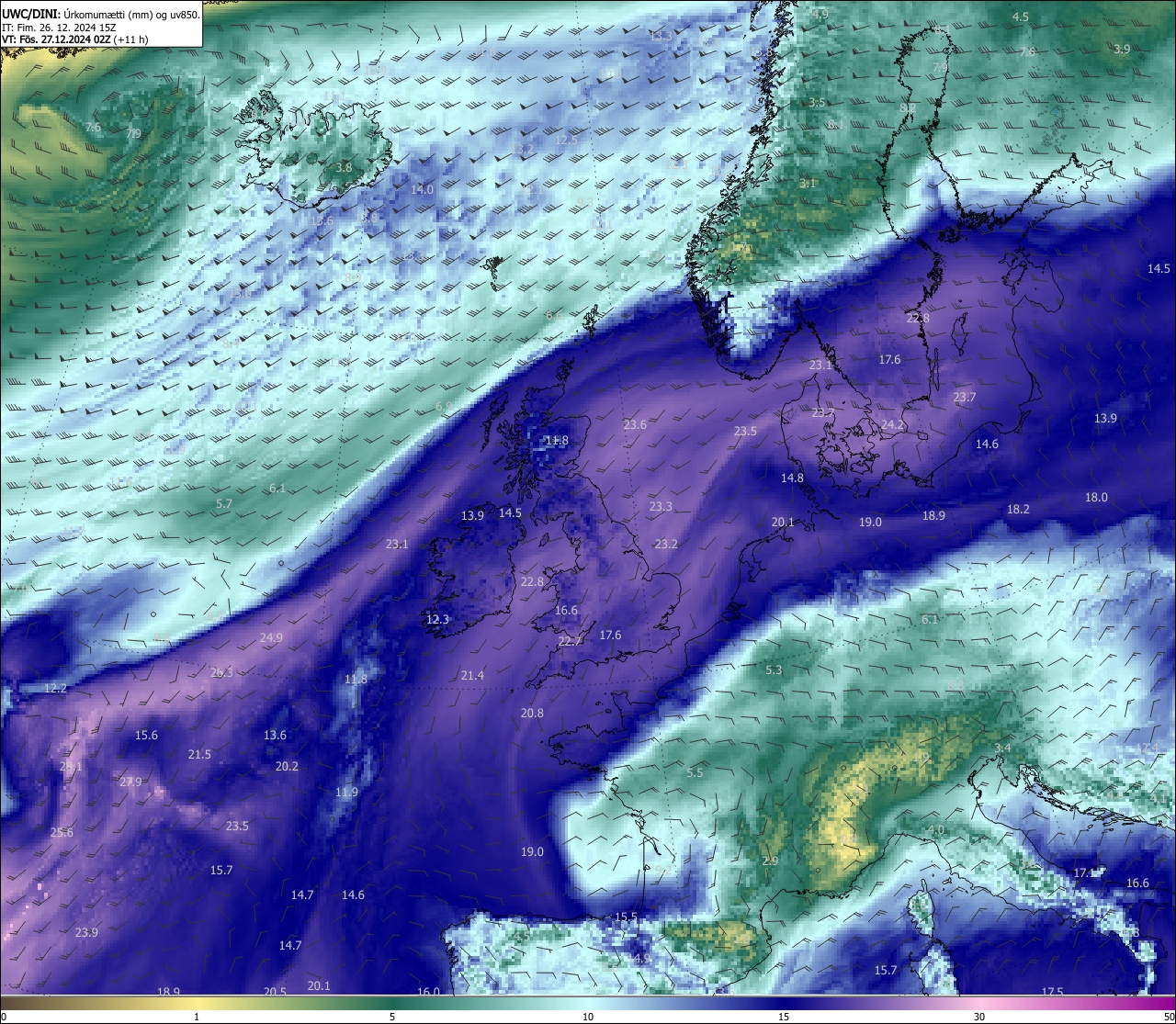Select the 20.5 value label
Screen dimensions: 1176x1024
275,992
